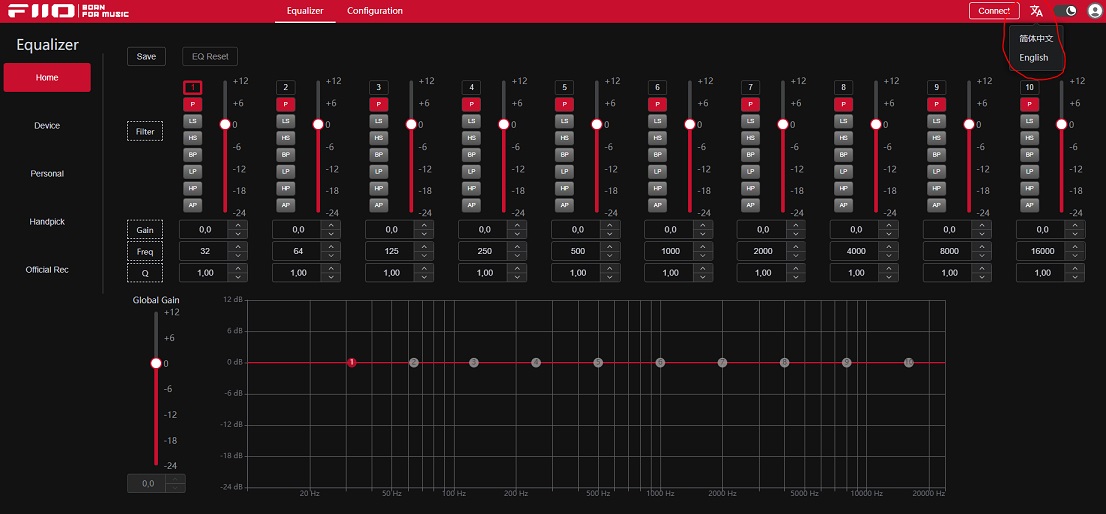Set band 4 filter to LP

click(471, 171)
